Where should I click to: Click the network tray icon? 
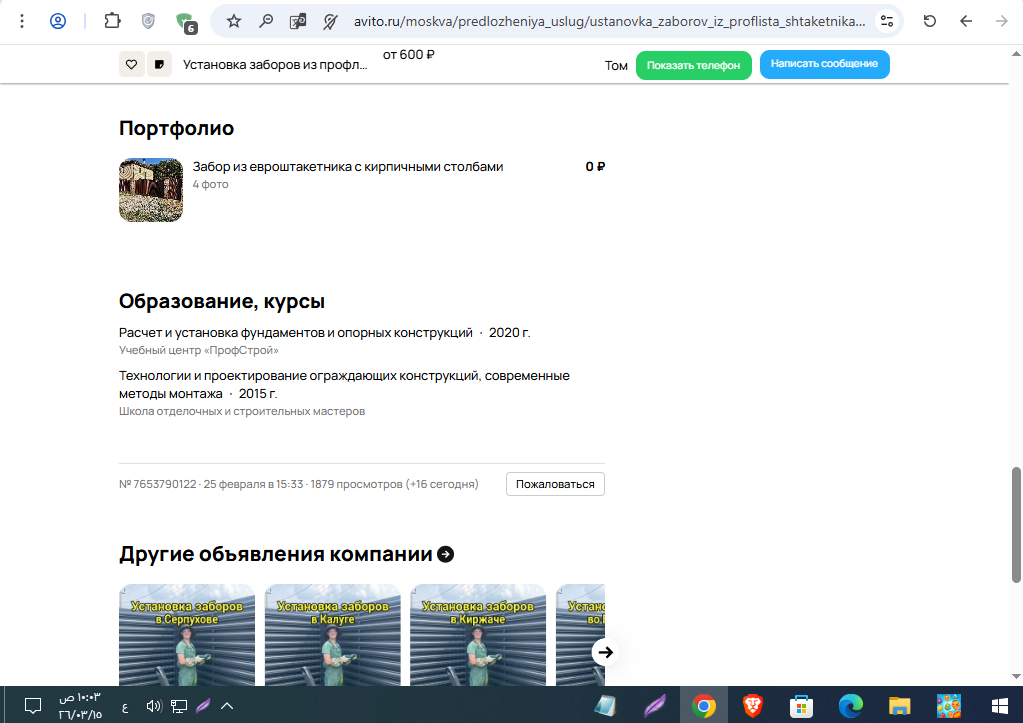click(179, 705)
